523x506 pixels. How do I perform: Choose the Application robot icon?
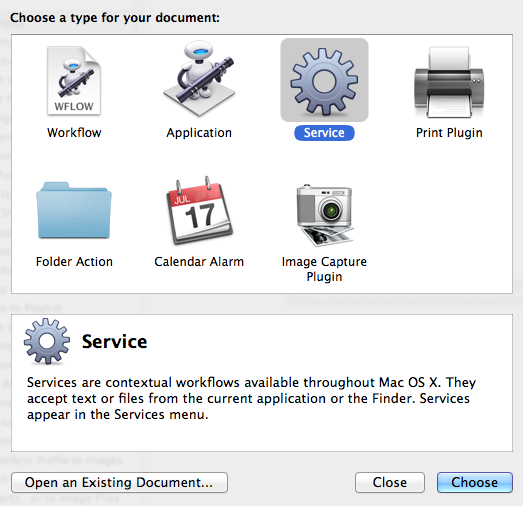point(199,79)
